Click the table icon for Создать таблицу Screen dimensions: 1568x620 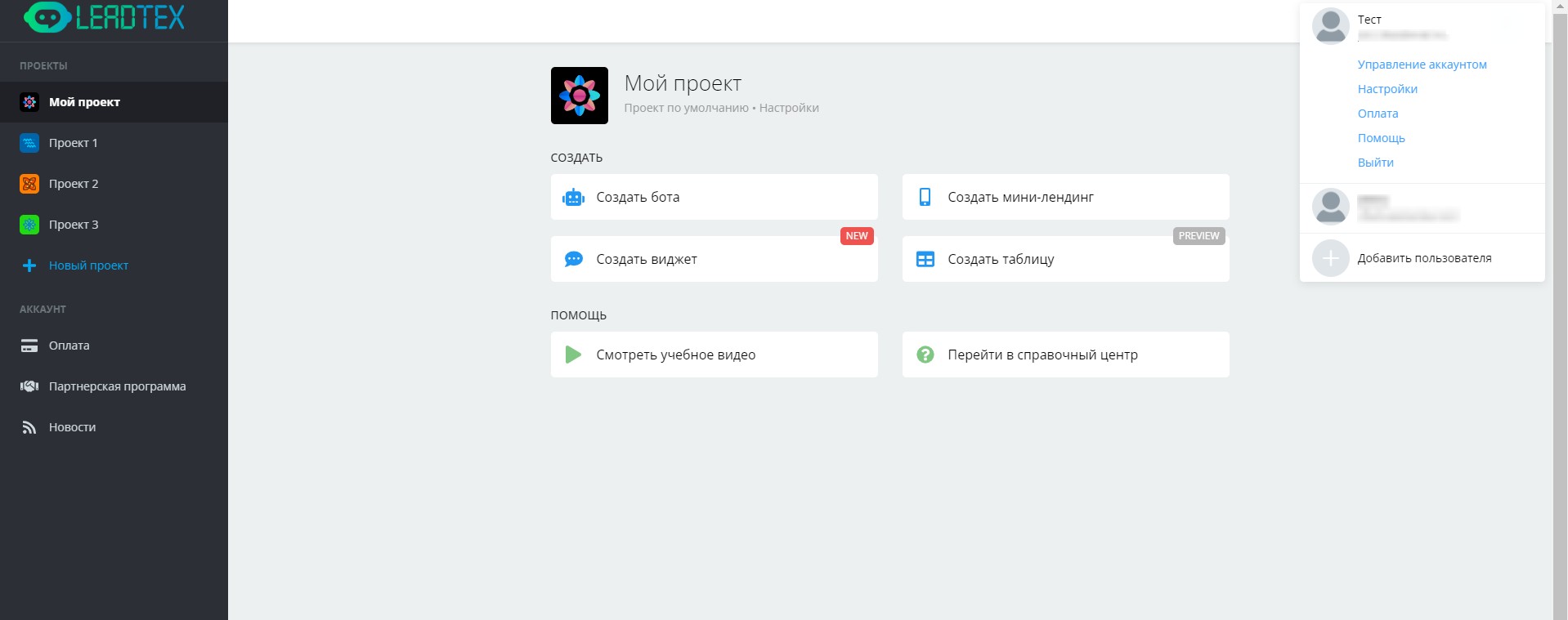pos(925,259)
